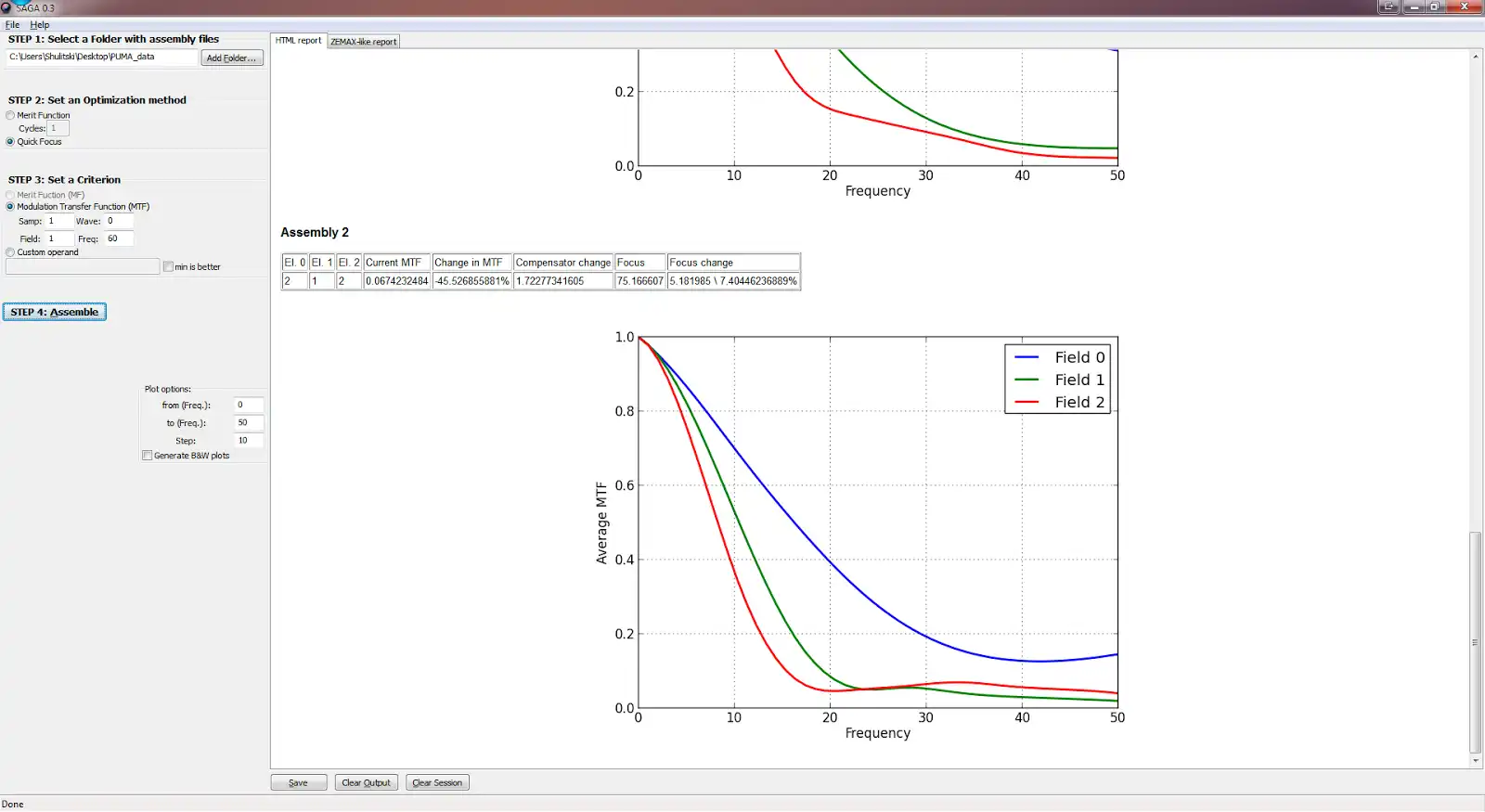
Task: Click the Samp input field
Action: click(59, 222)
